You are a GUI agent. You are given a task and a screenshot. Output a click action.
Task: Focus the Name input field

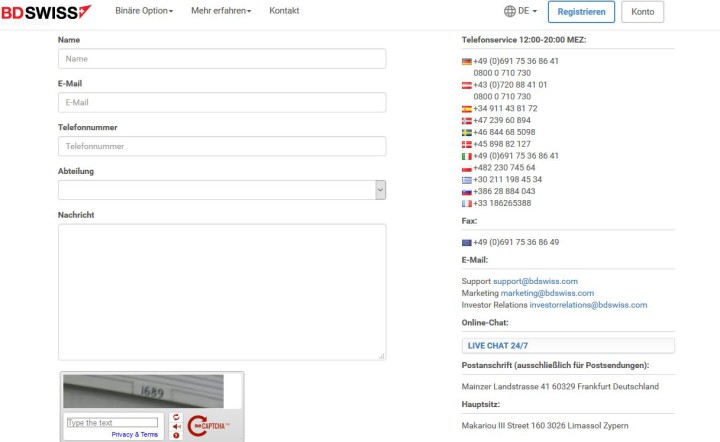222,59
